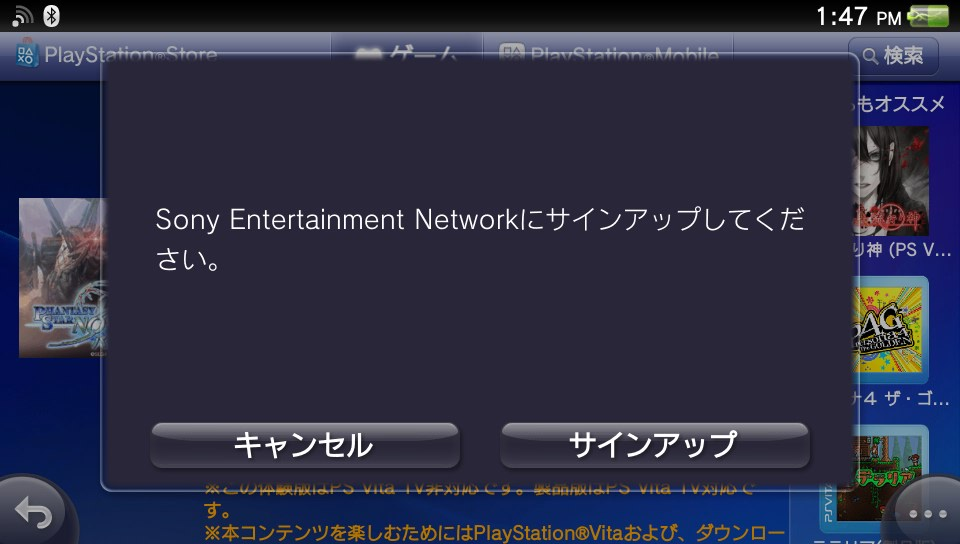Viewport: 960px width, 544px height.
Task: Open the three-dots options menu
Action: pyautogui.click(x=927, y=514)
